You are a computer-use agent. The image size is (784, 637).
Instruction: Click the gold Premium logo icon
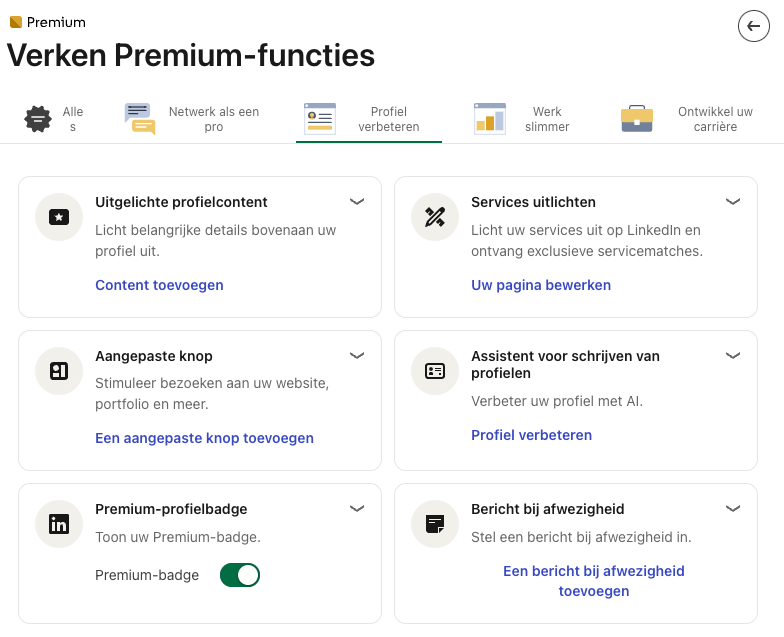coord(15,22)
